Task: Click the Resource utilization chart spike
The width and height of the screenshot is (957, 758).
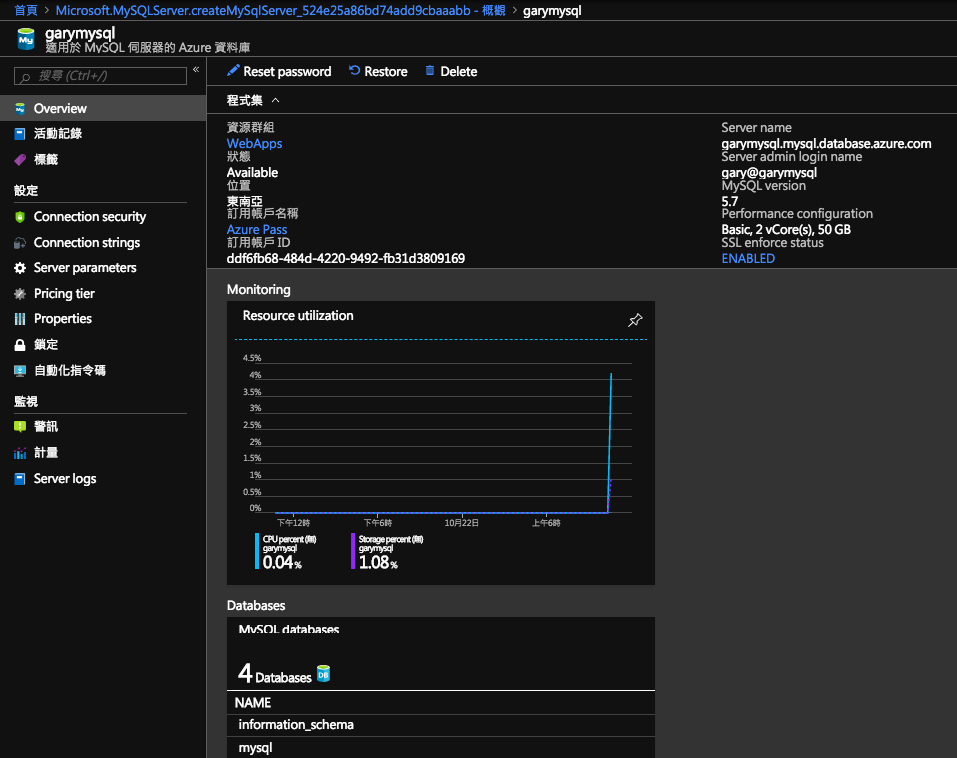Action: [x=610, y=442]
